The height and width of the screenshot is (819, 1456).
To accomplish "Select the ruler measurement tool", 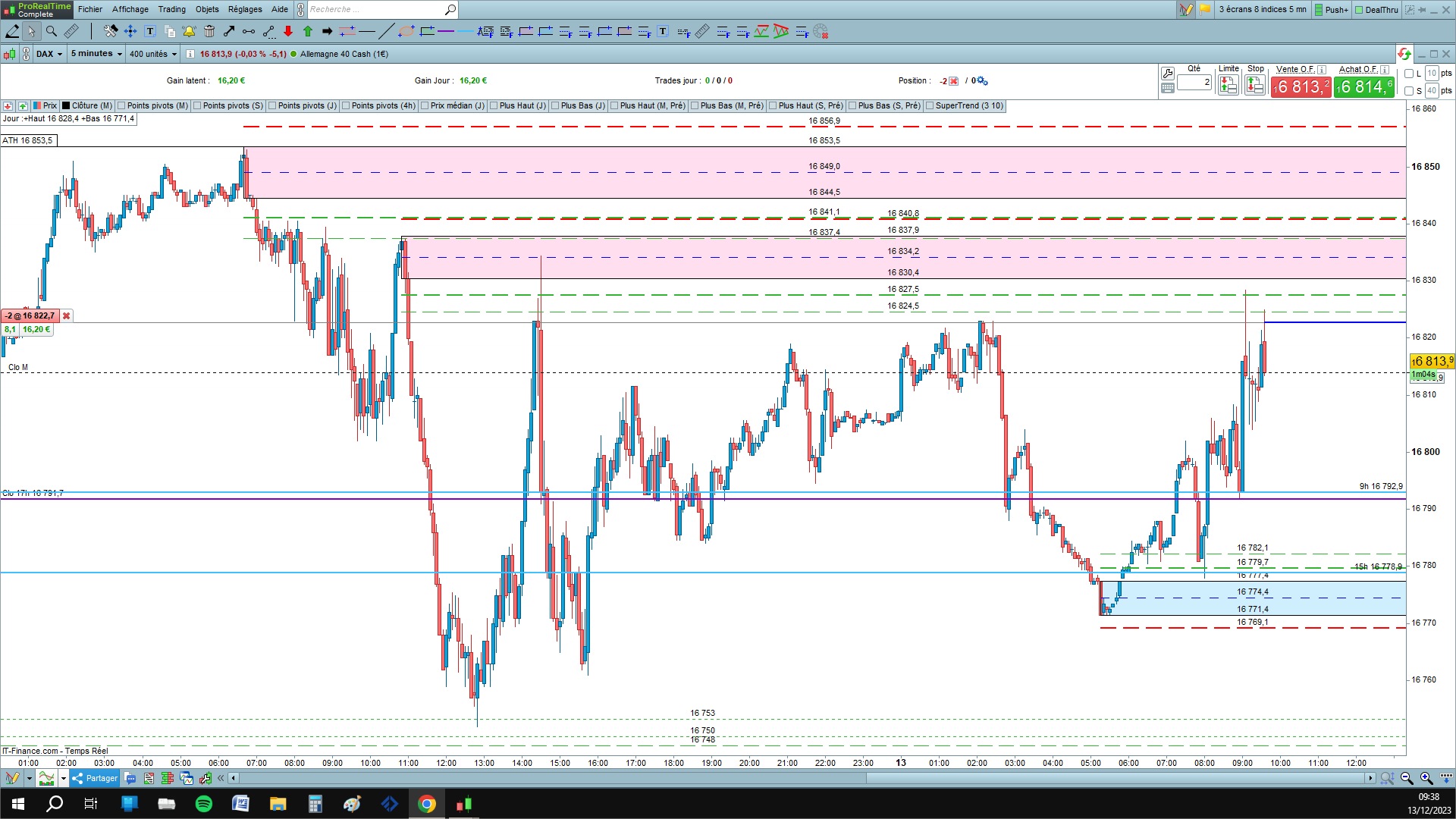I will [x=71, y=31].
